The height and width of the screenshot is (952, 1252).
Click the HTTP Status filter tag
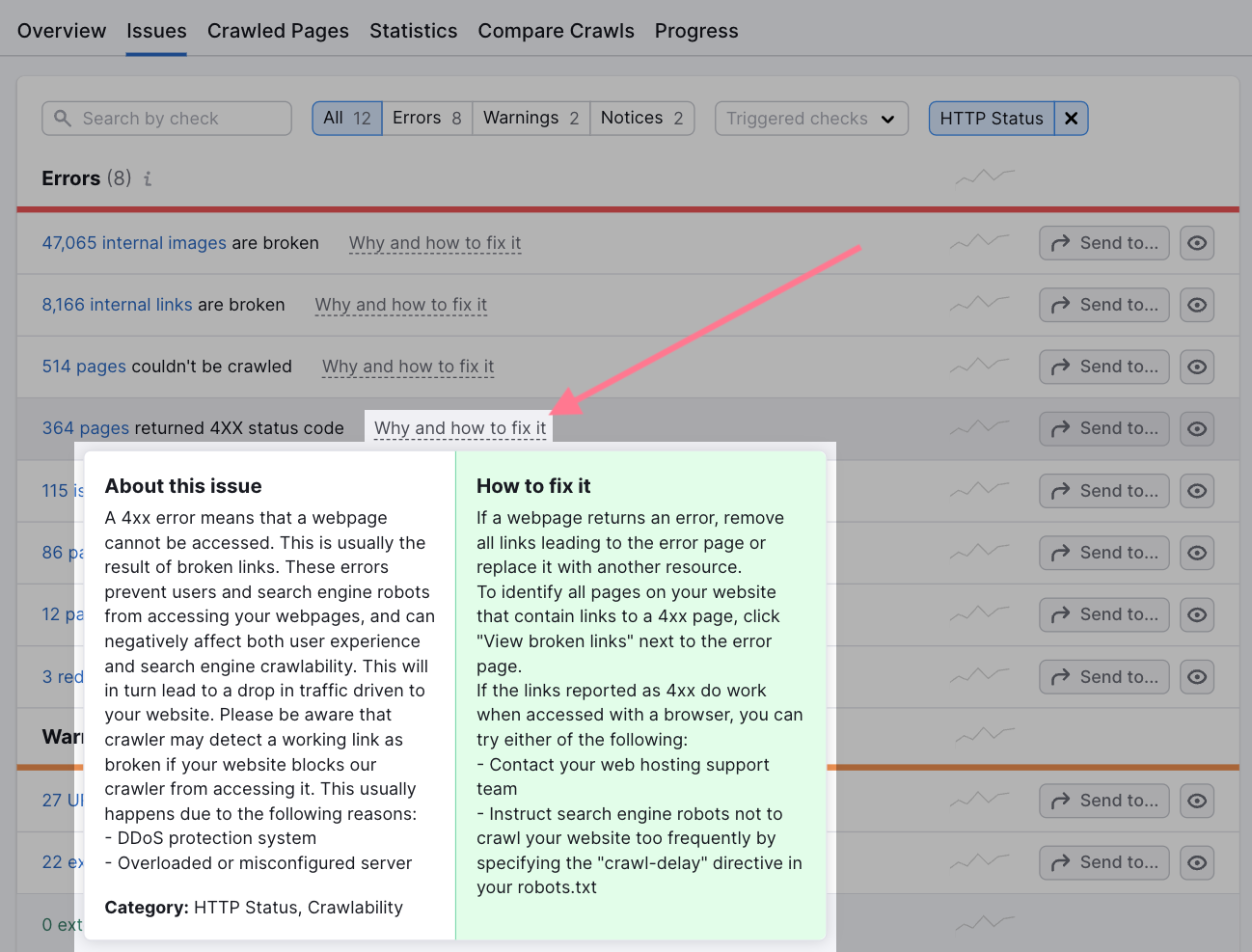pos(992,119)
